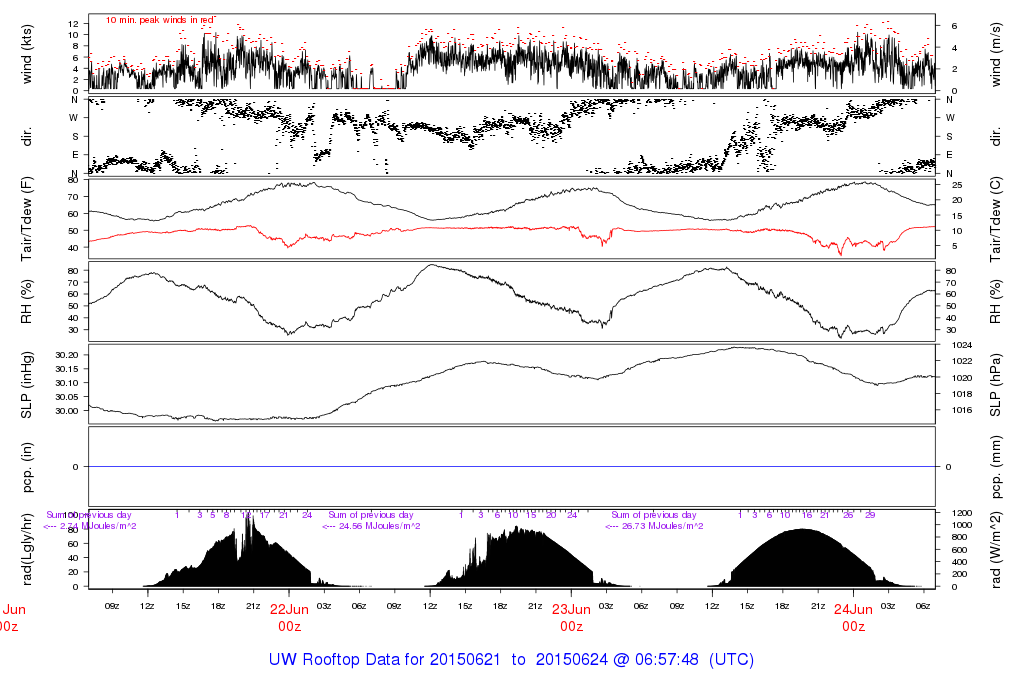Click the 'UW Rooftop Data for 20150621' title
Viewport: 1024px width, 700px height.
coord(385,660)
